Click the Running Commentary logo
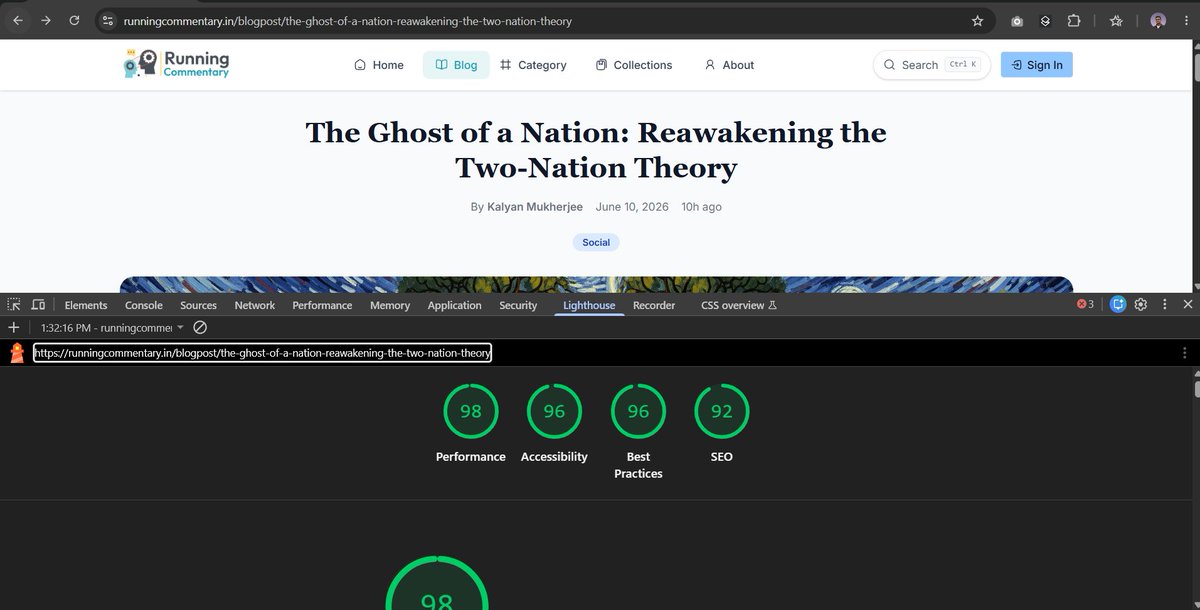 tap(176, 65)
